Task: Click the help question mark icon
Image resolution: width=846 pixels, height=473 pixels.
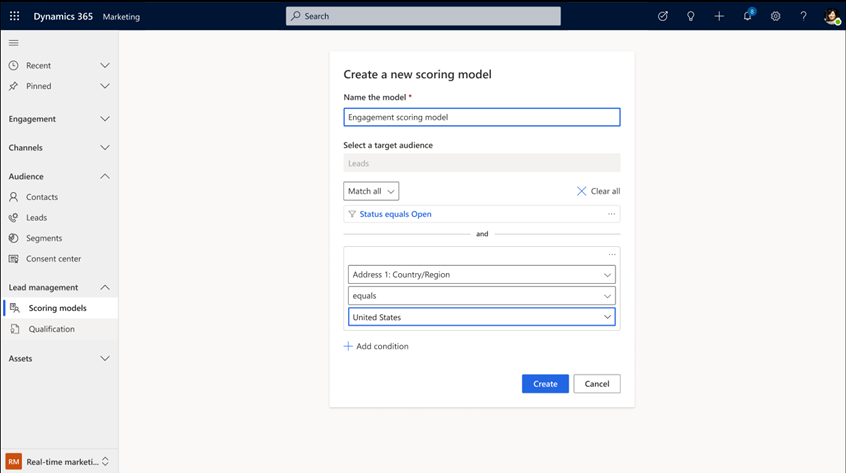Action: (x=803, y=16)
